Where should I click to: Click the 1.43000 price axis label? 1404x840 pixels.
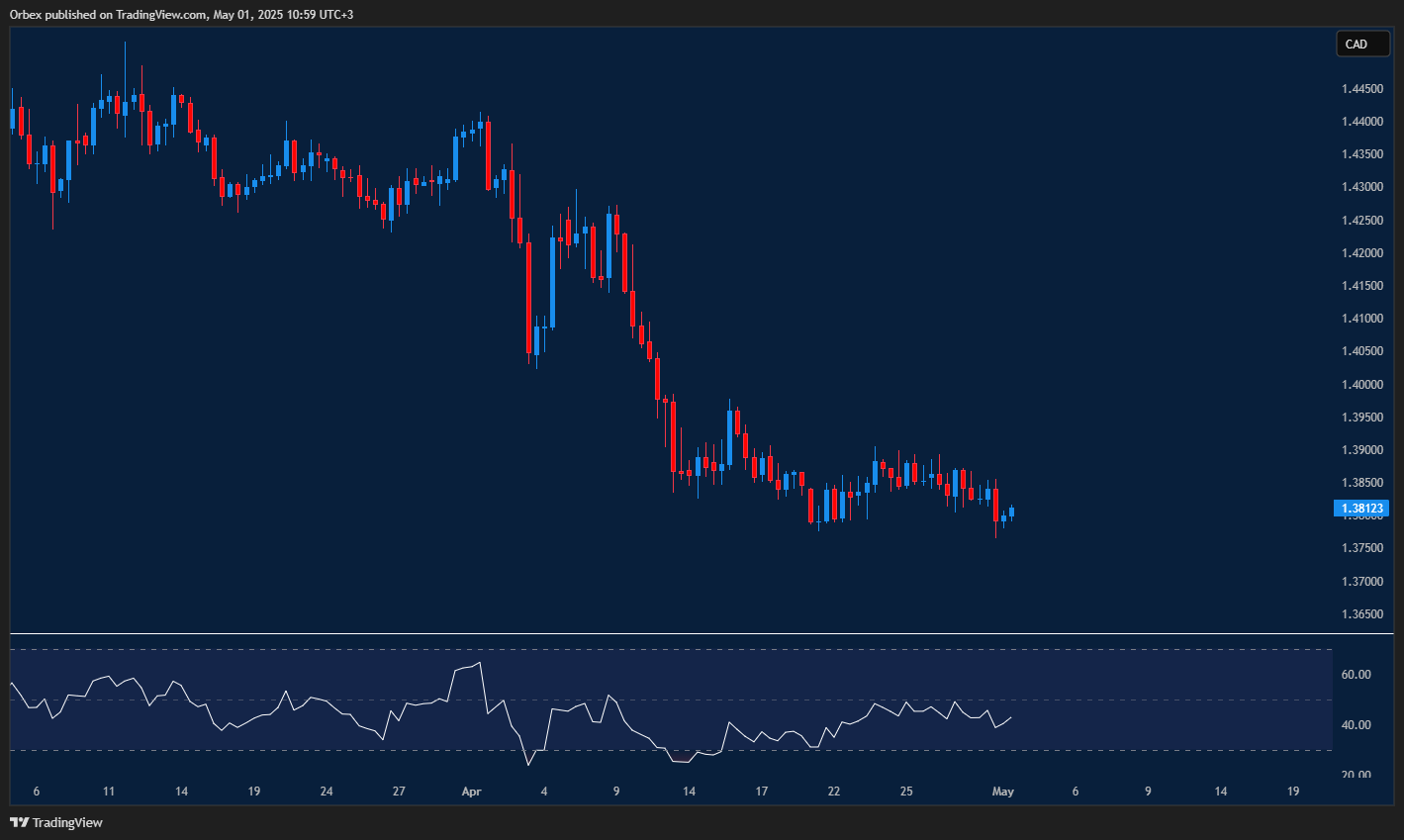pos(1361,187)
